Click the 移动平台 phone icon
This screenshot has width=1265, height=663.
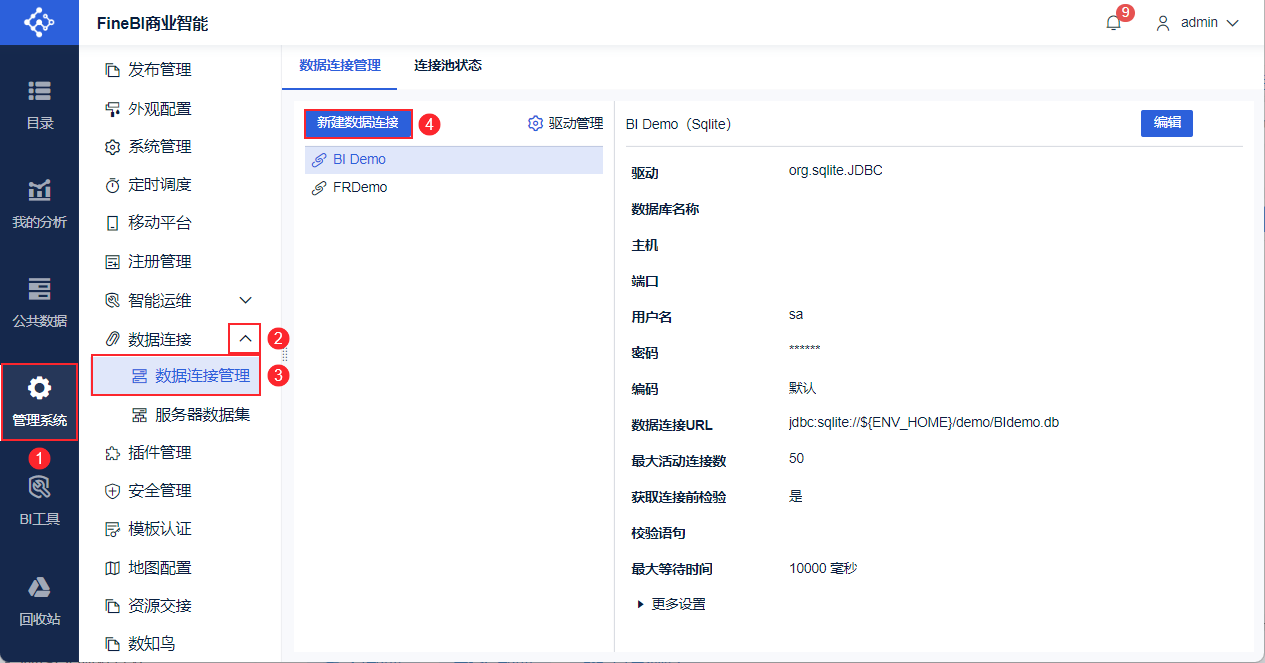click(x=112, y=223)
